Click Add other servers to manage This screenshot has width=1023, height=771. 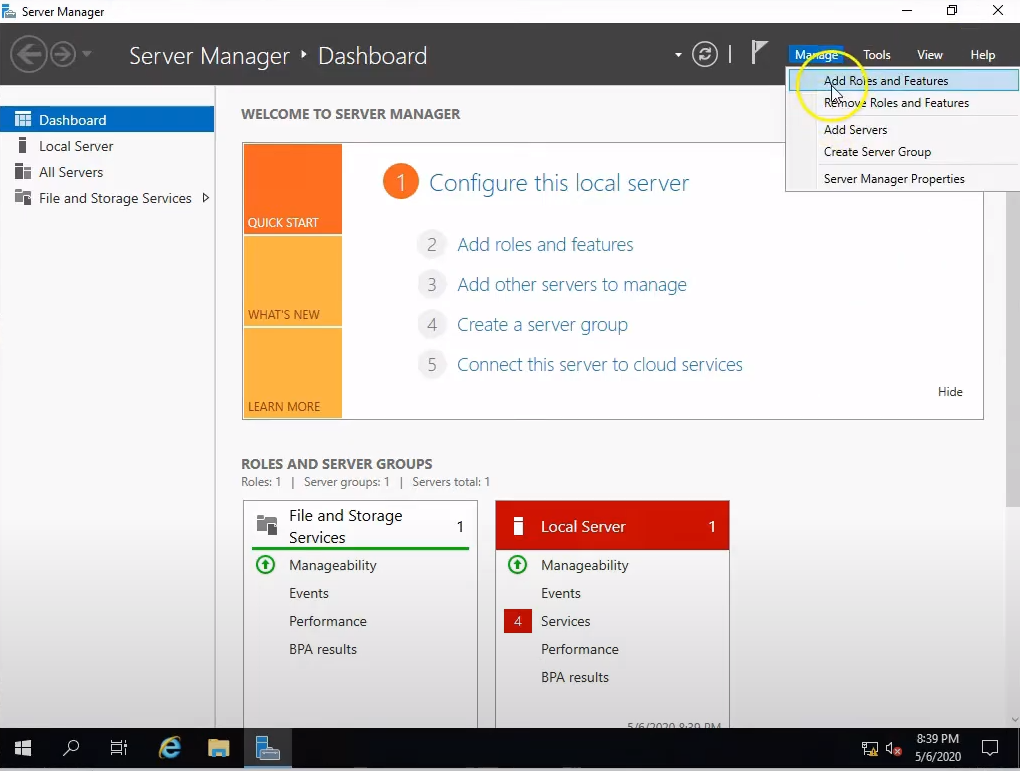[x=572, y=284]
